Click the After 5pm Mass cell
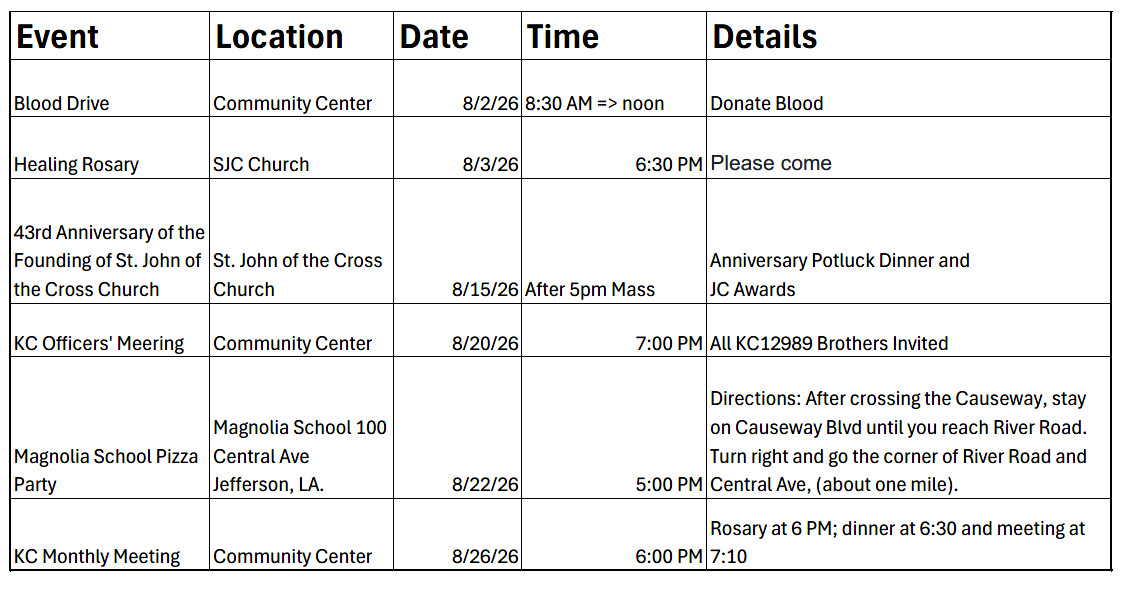Image resolution: width=1140 pixels, height=599 pixels. (x=614, y=241)
